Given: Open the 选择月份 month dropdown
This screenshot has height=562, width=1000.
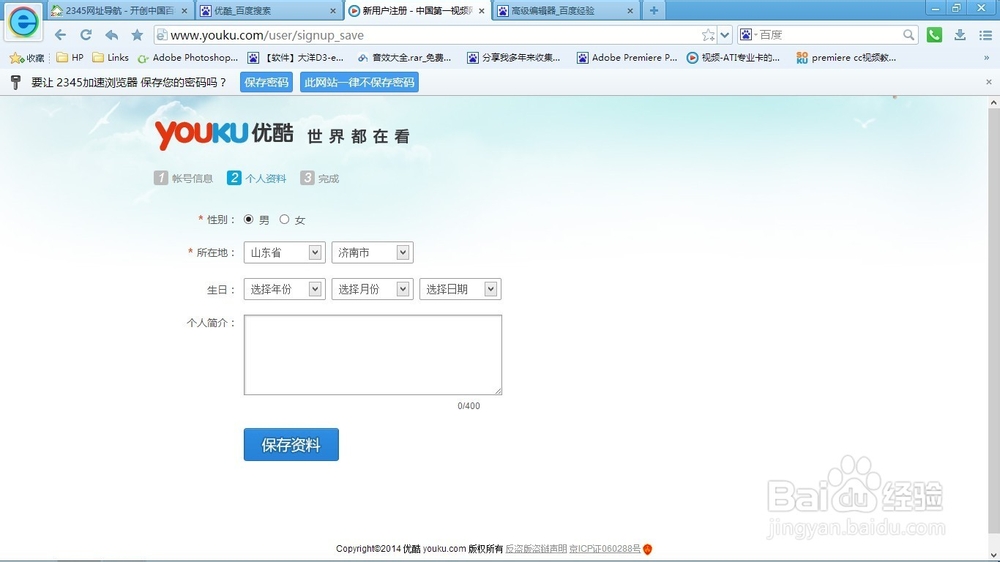Looking at the screenshot, I should (x=372, y=289).
